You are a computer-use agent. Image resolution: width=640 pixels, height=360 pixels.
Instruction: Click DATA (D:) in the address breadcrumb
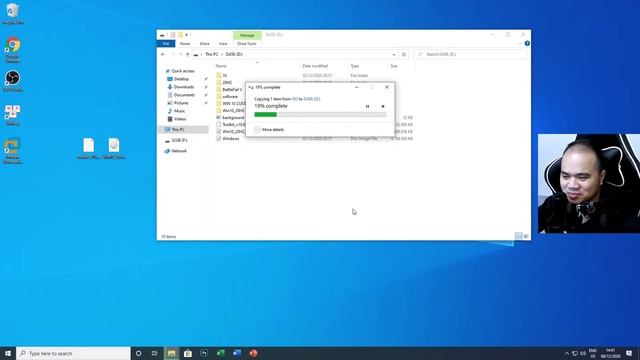(x=234, y=54)
